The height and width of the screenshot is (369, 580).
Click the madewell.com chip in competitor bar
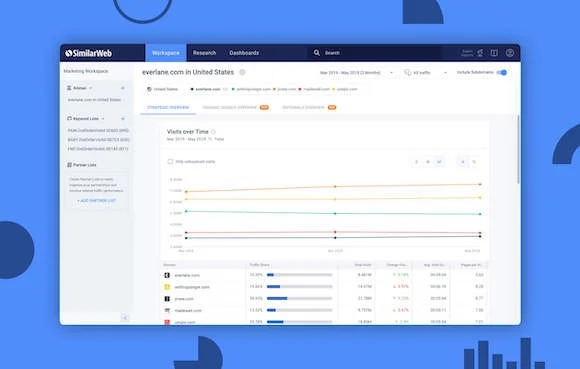click(x=314, y=89)
